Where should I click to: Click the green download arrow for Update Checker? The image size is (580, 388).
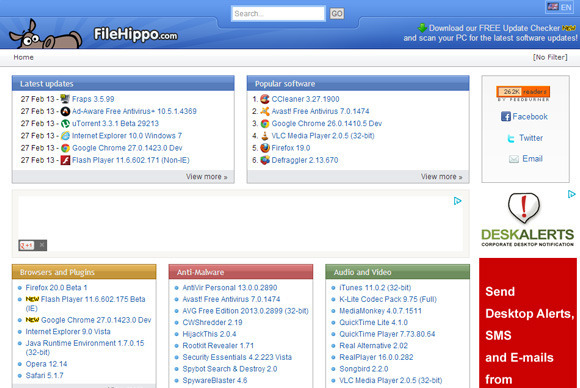coord(422,27)
